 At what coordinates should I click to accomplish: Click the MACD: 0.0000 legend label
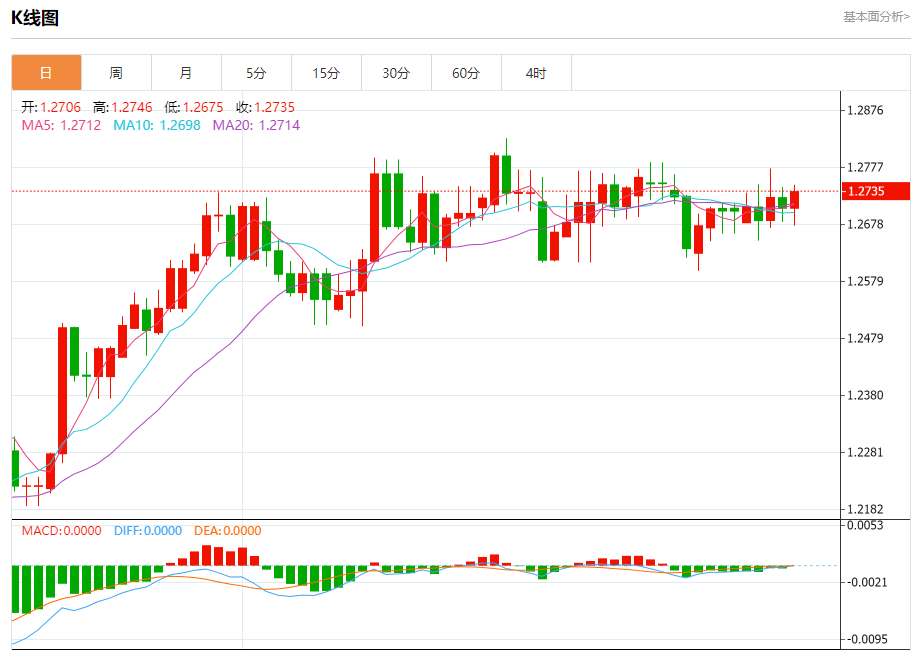pyautogui.click(x=61, y=531)
